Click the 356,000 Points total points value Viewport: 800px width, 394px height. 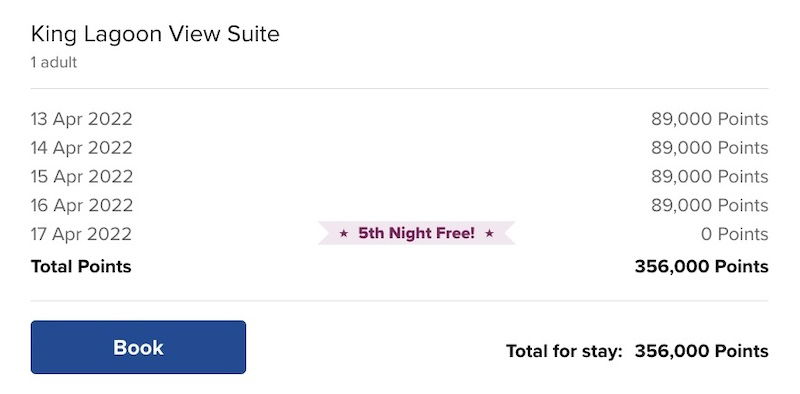tap(702, 266)
